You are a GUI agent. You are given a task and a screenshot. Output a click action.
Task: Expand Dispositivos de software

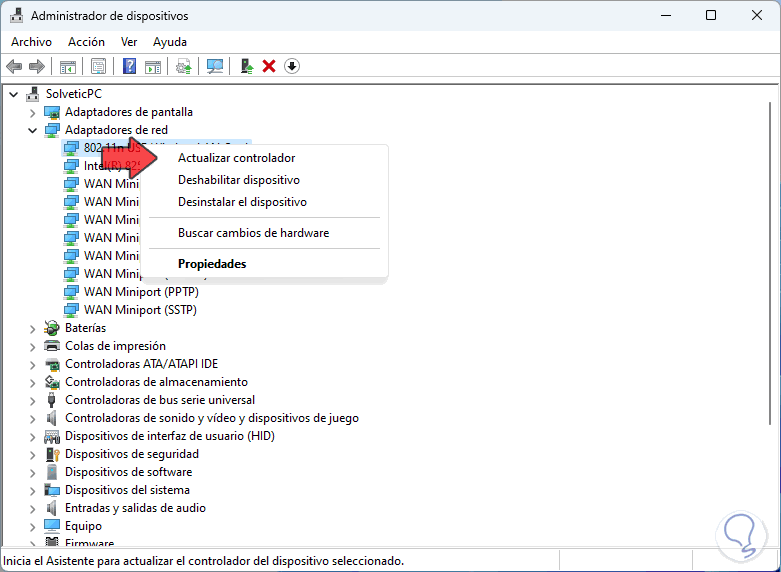(32, 473)
